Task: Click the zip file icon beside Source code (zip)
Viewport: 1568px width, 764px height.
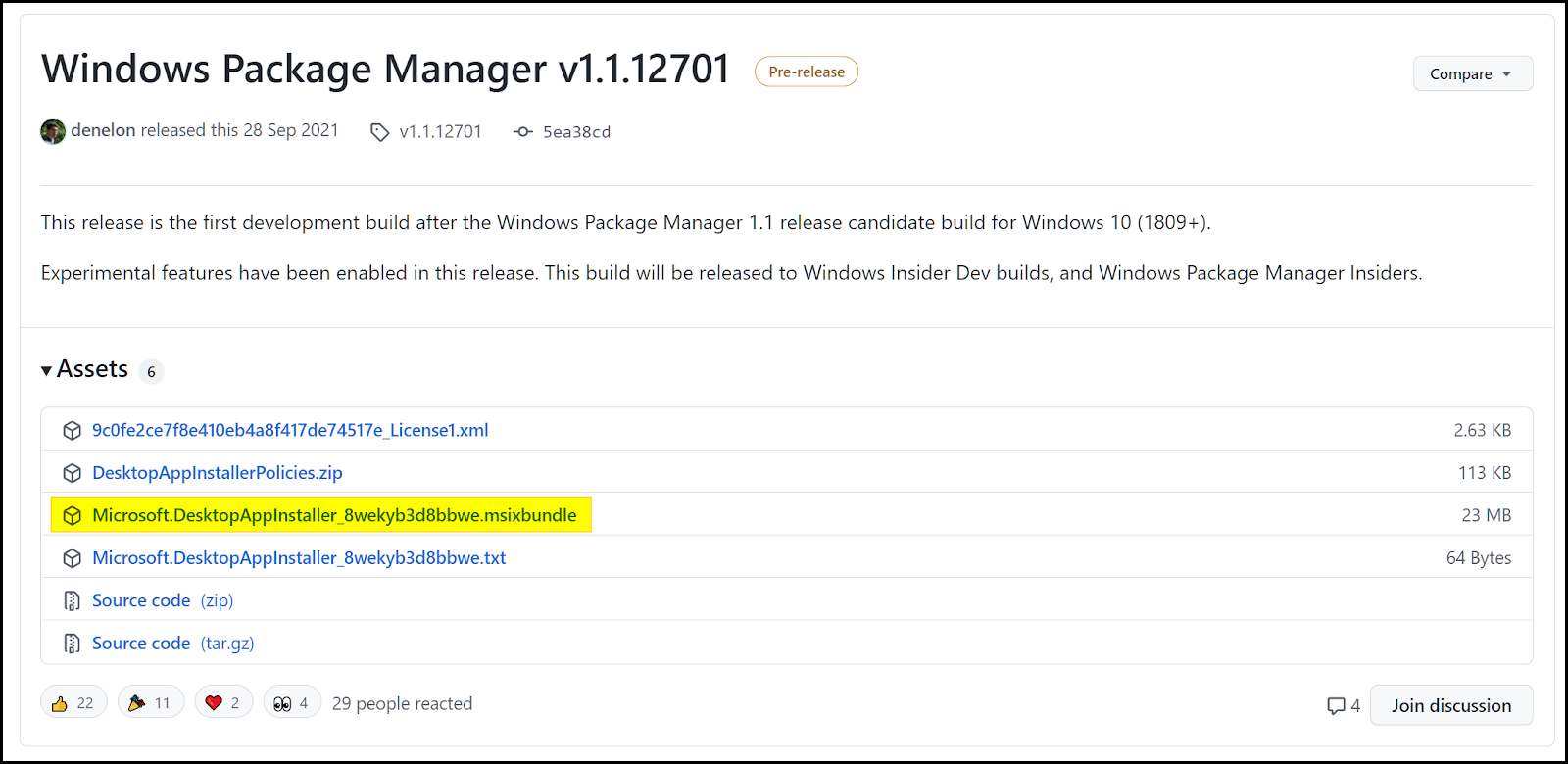Action: coord(72,600)
